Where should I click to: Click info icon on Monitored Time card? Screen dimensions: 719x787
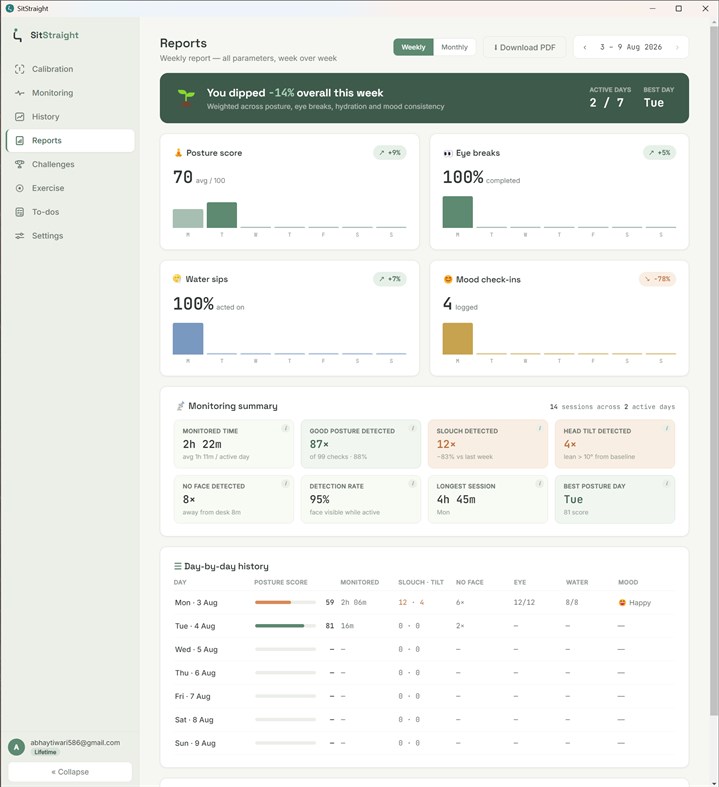(x=285, y=428)
